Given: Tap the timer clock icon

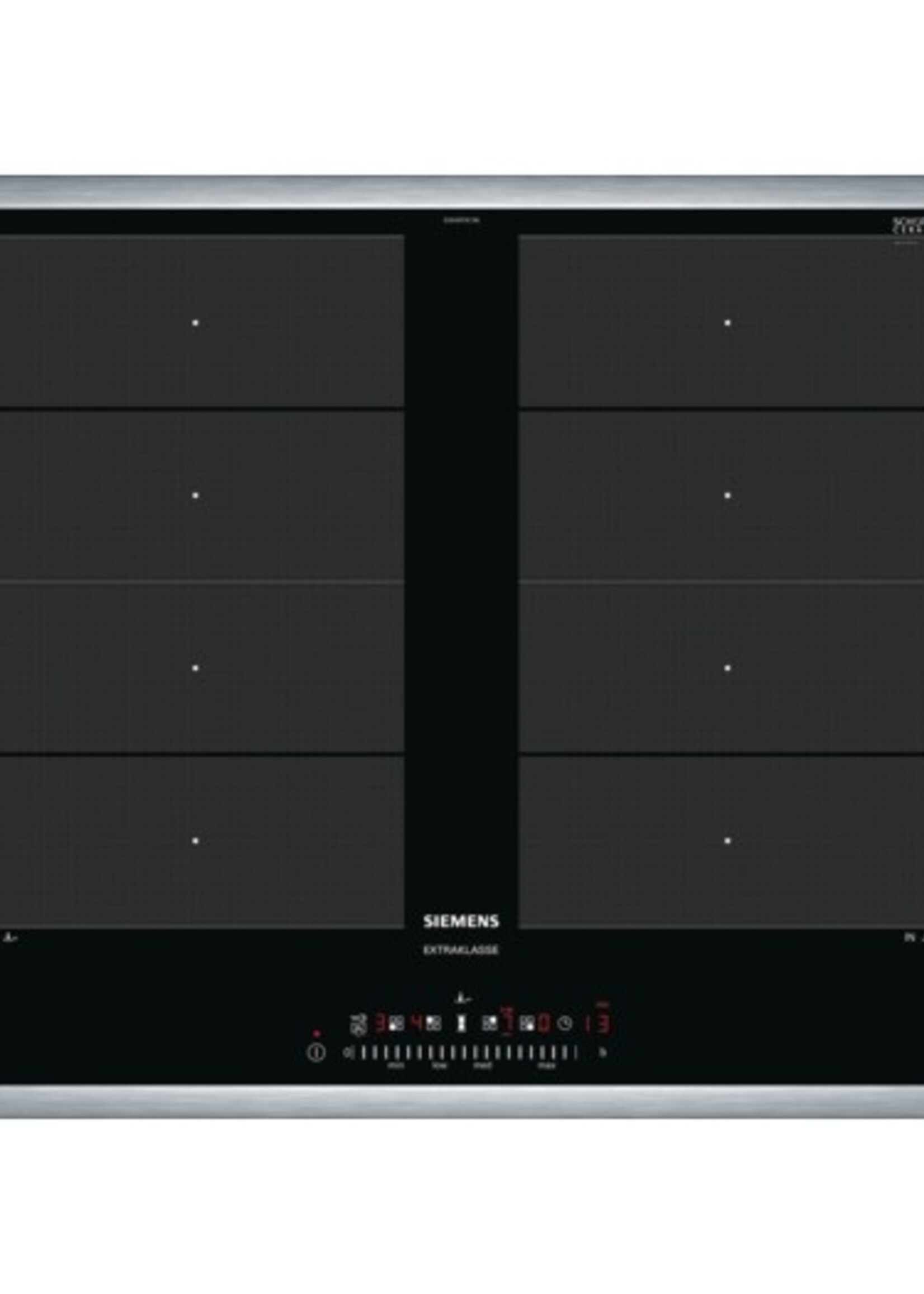Looking at the screenshot, I should (565, 1024).
